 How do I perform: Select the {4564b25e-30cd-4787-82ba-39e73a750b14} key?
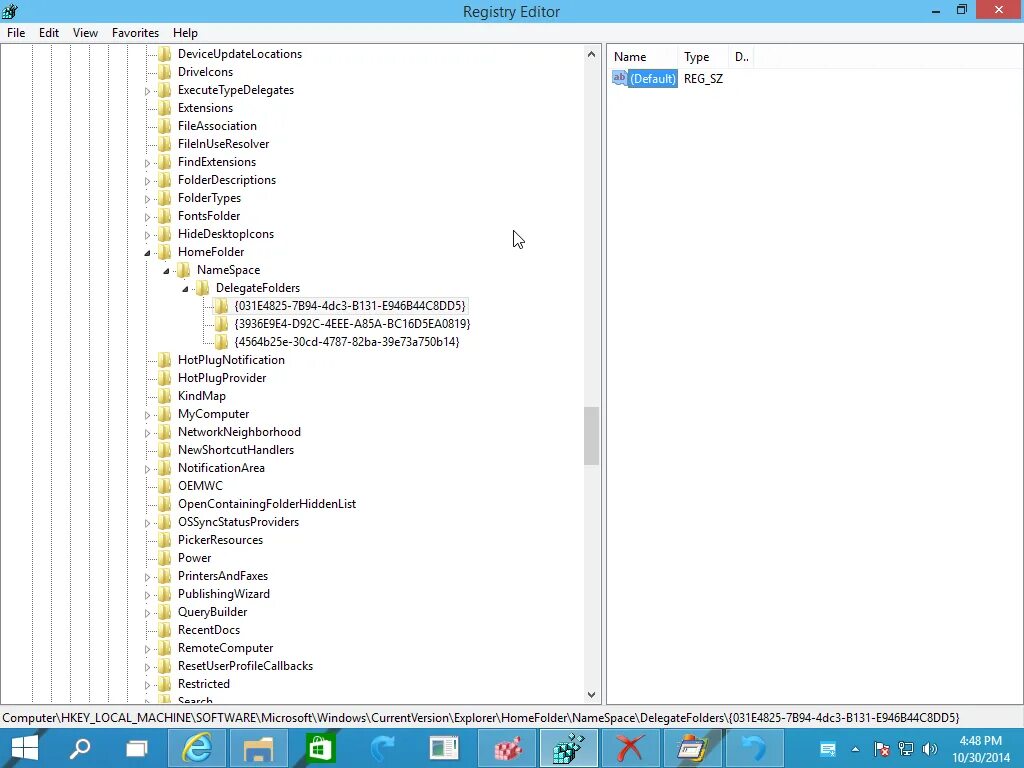(347, 342)
